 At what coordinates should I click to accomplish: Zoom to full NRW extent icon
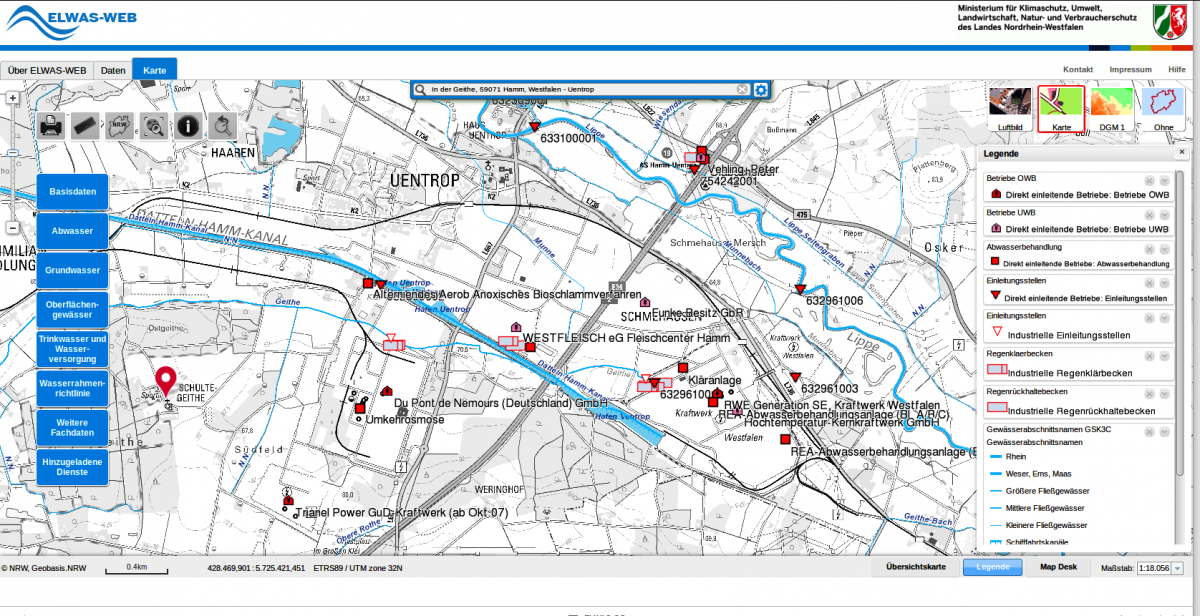(x=121, y=126)
